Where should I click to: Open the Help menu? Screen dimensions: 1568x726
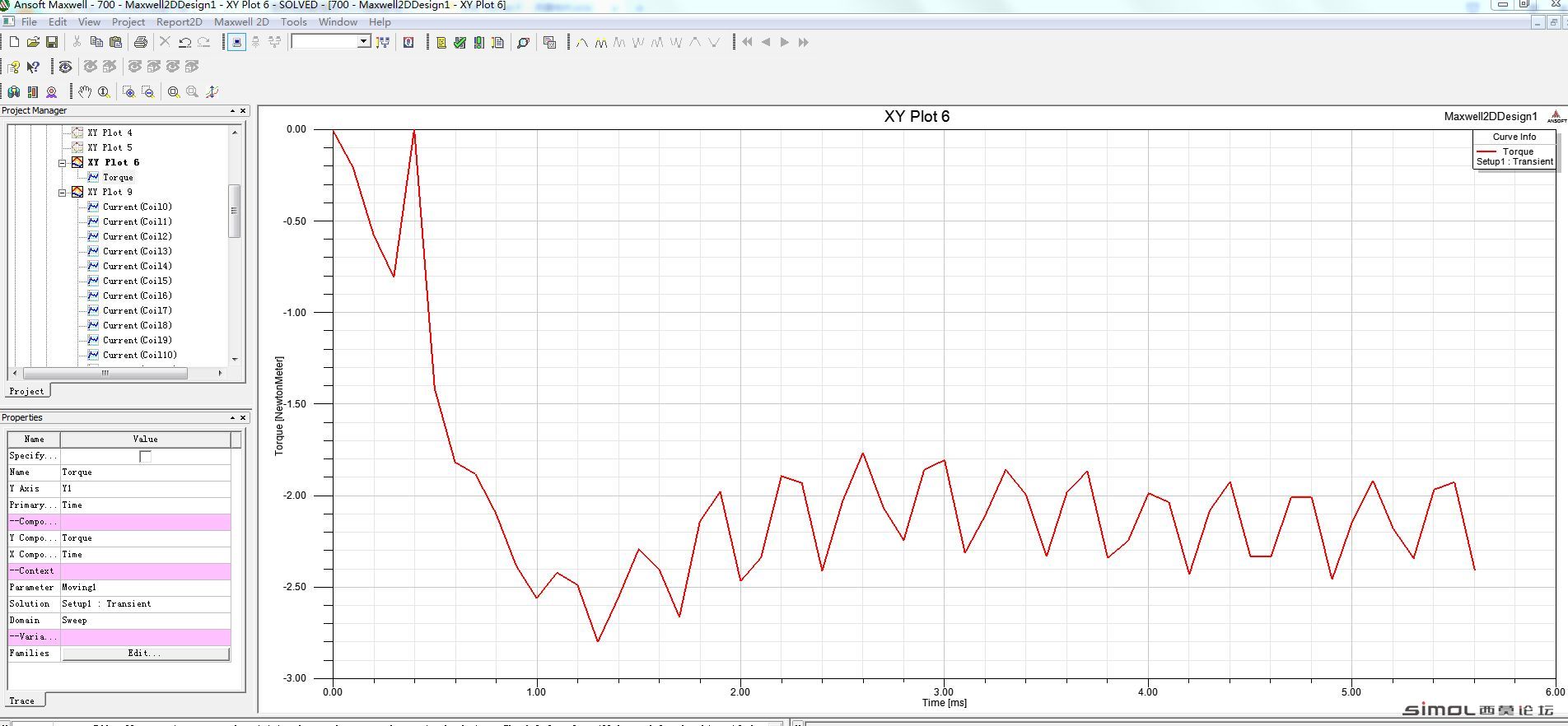click(x=380, y=21)
